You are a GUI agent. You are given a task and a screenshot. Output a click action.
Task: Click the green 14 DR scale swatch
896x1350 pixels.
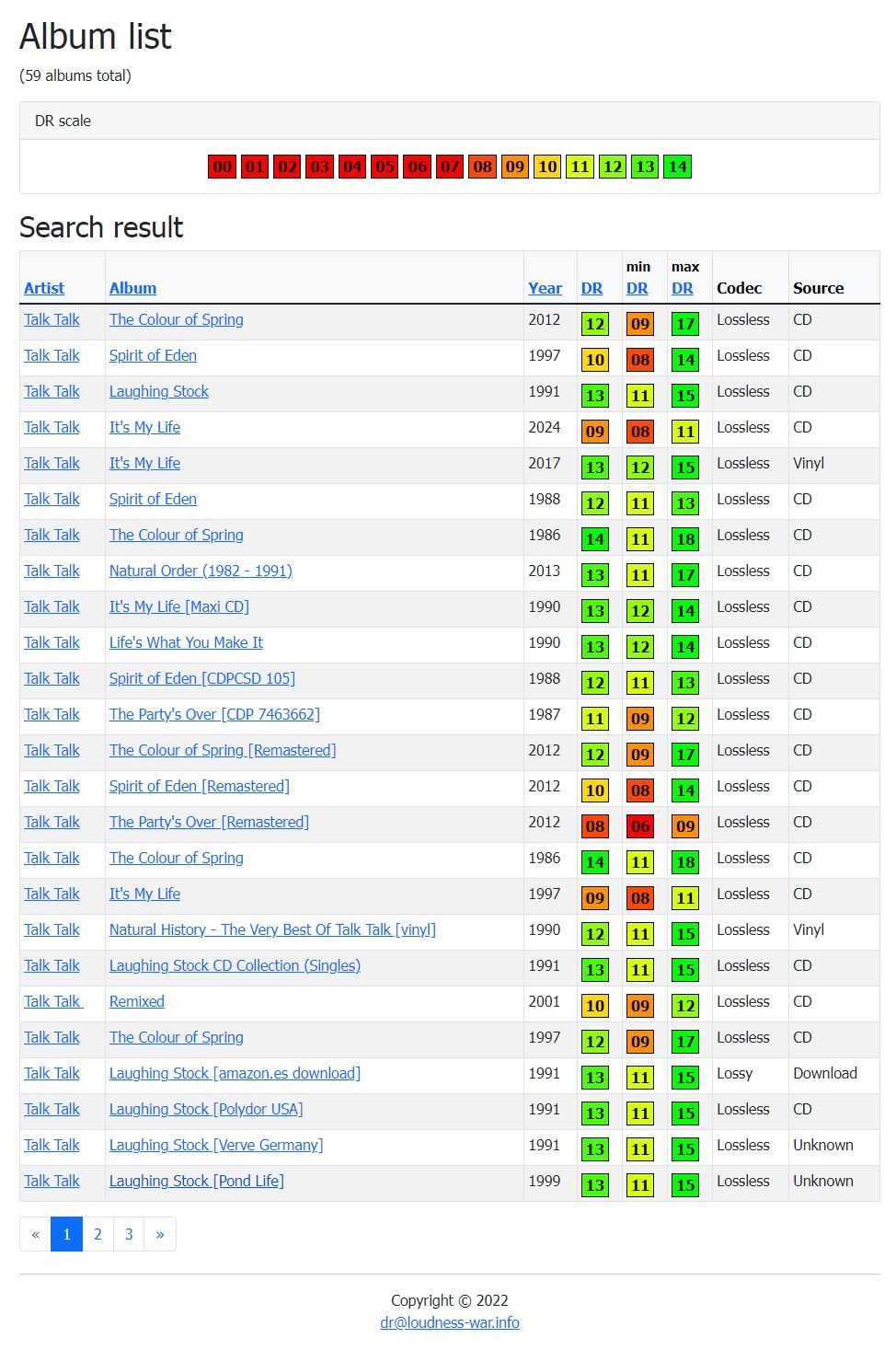coord(677,167)
